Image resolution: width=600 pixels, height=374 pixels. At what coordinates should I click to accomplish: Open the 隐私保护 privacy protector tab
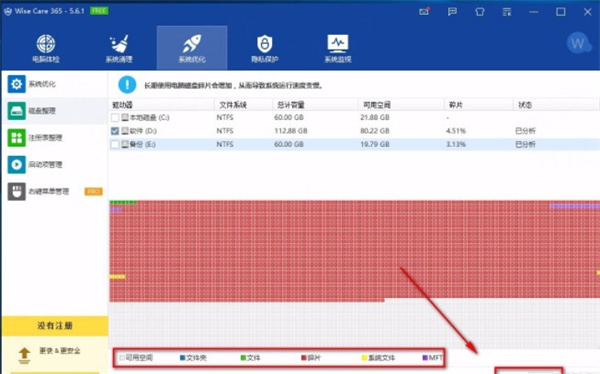(x=265, y=48)
